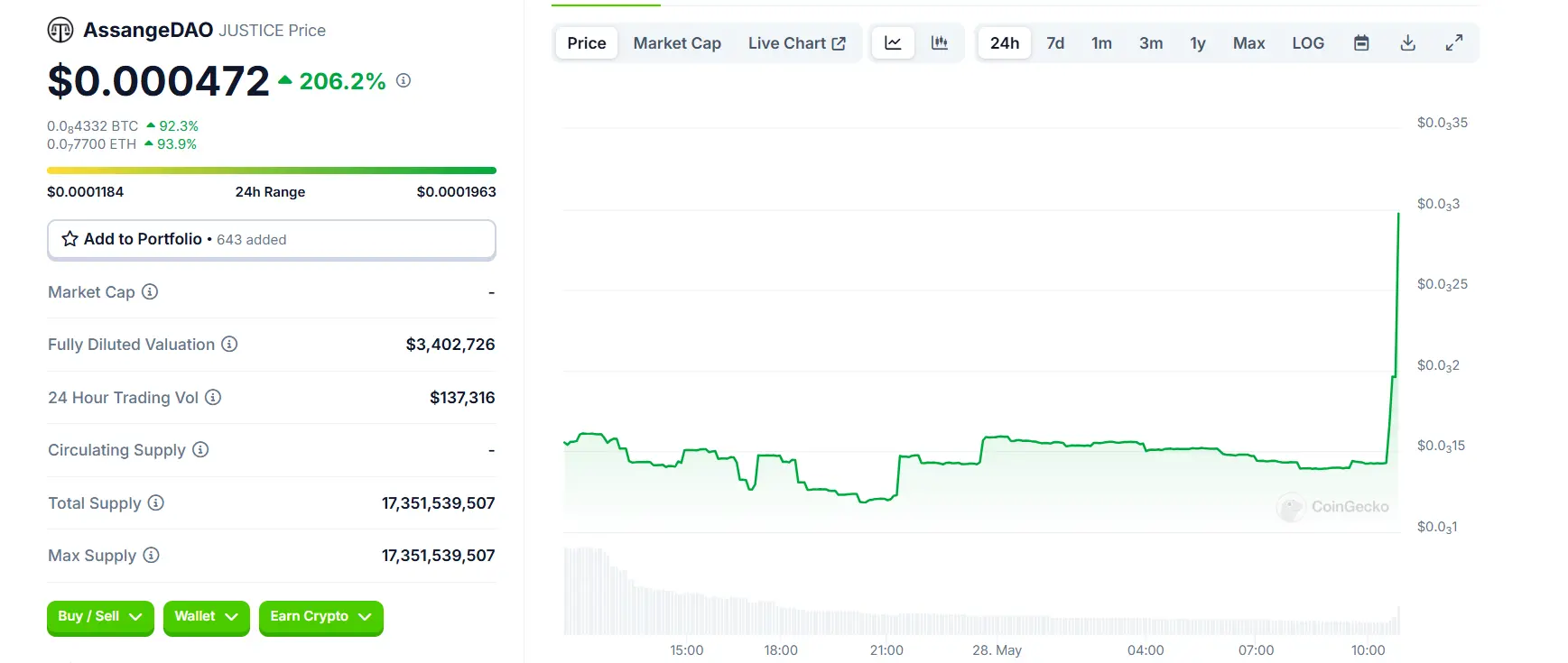Click info icon beside Fully Diluted Valuation

230,344
